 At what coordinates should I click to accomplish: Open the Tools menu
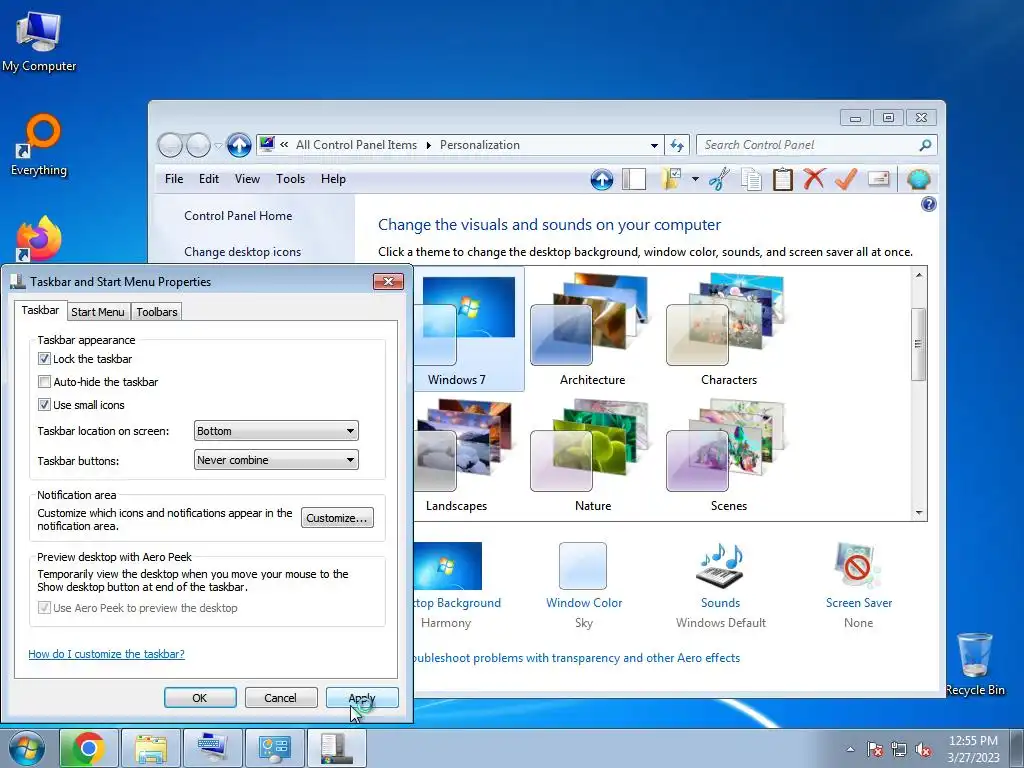pos(290,179)
